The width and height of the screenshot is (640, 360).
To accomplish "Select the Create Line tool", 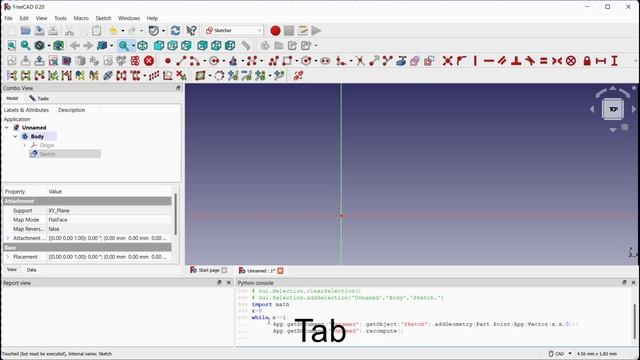I will click(181, 61).
